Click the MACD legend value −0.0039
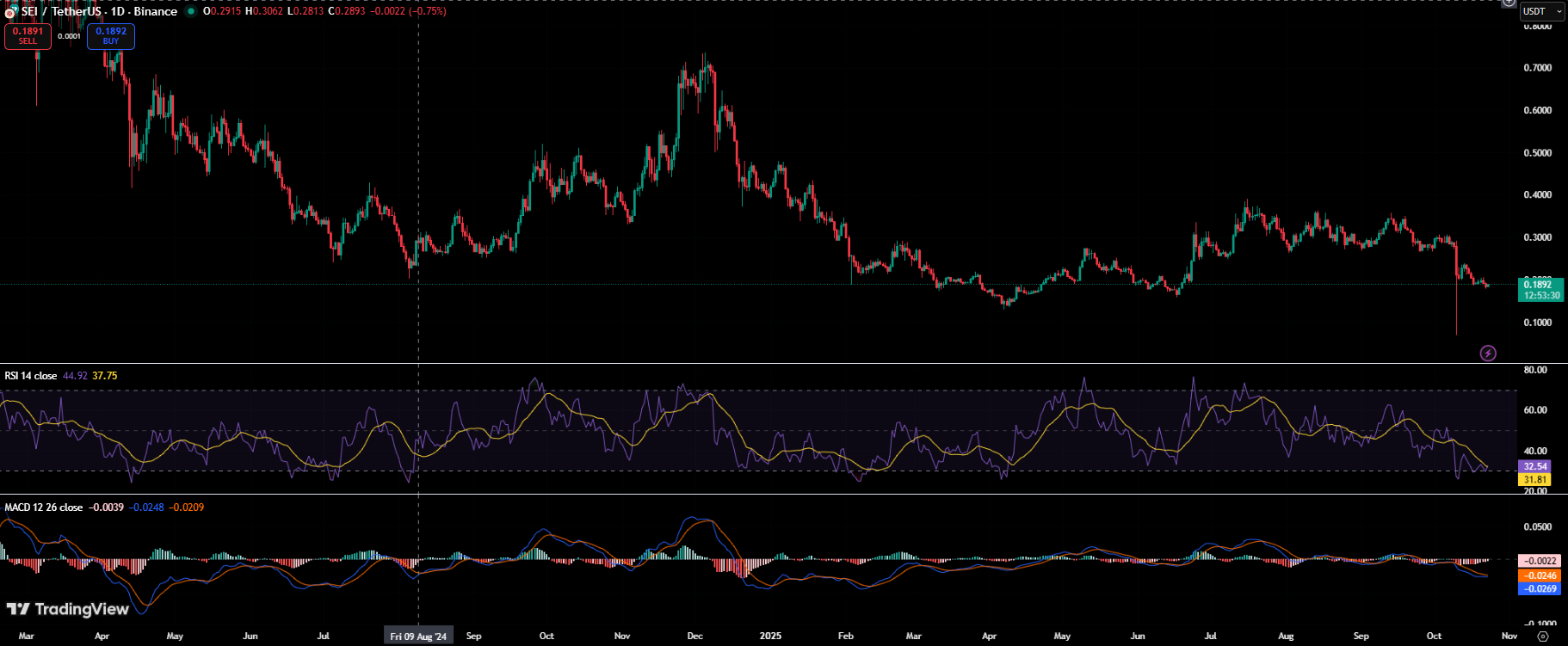The image size is (1568, 646). 107,508
